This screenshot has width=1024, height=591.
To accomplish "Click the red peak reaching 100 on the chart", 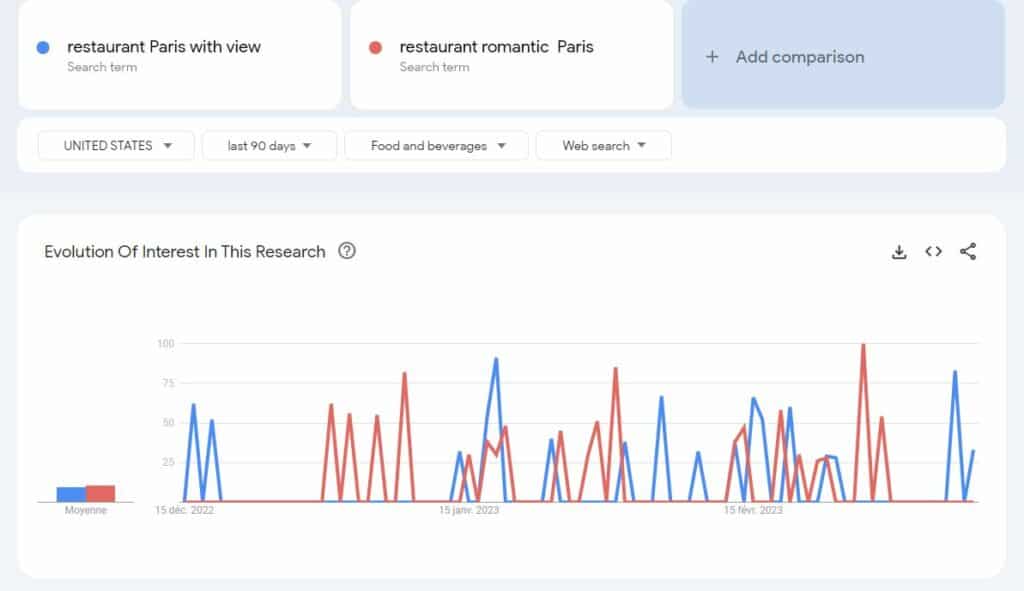I will [x=862, y=345].
